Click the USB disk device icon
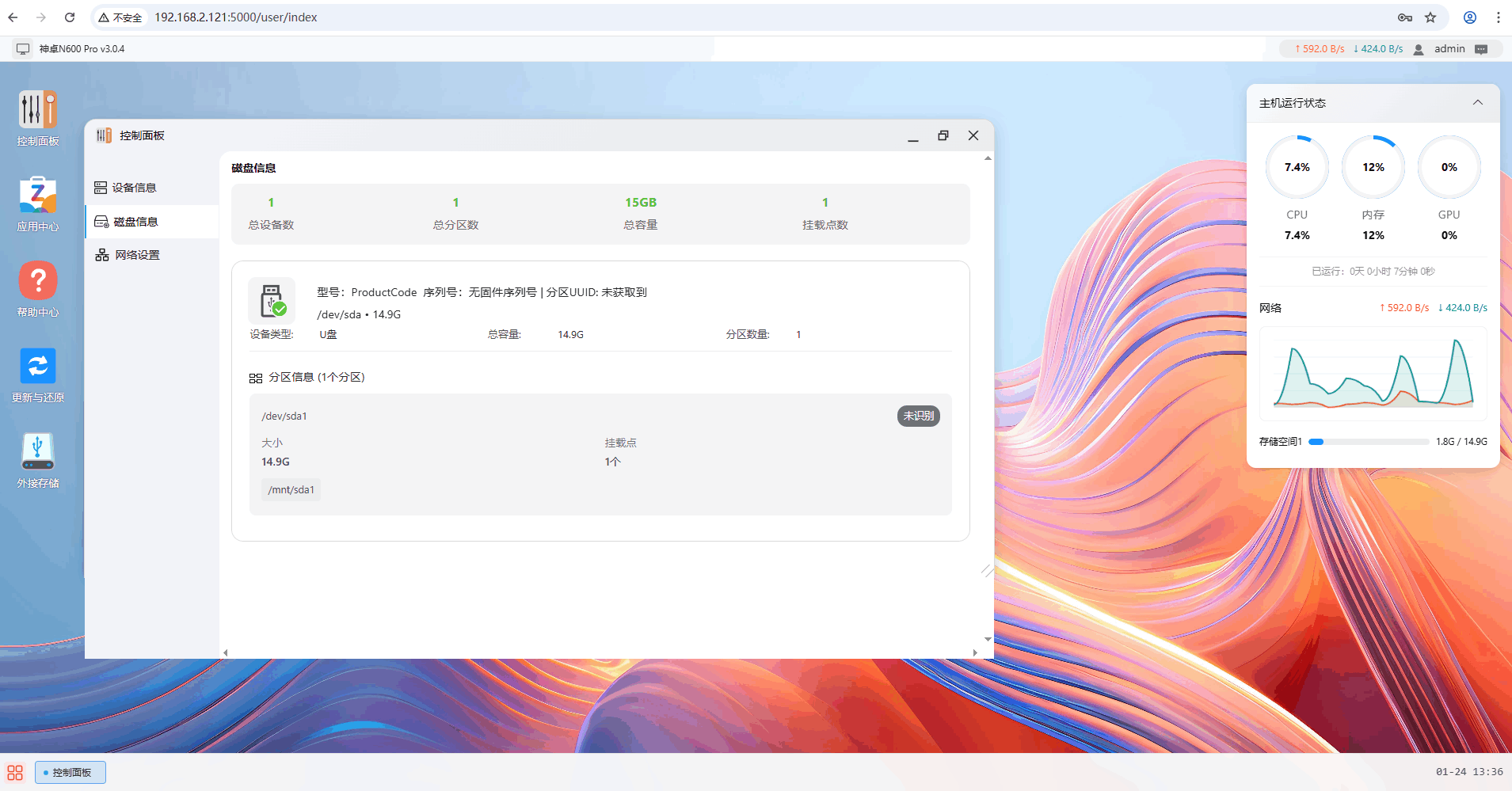1512x791 pixels. pos(272,301)
